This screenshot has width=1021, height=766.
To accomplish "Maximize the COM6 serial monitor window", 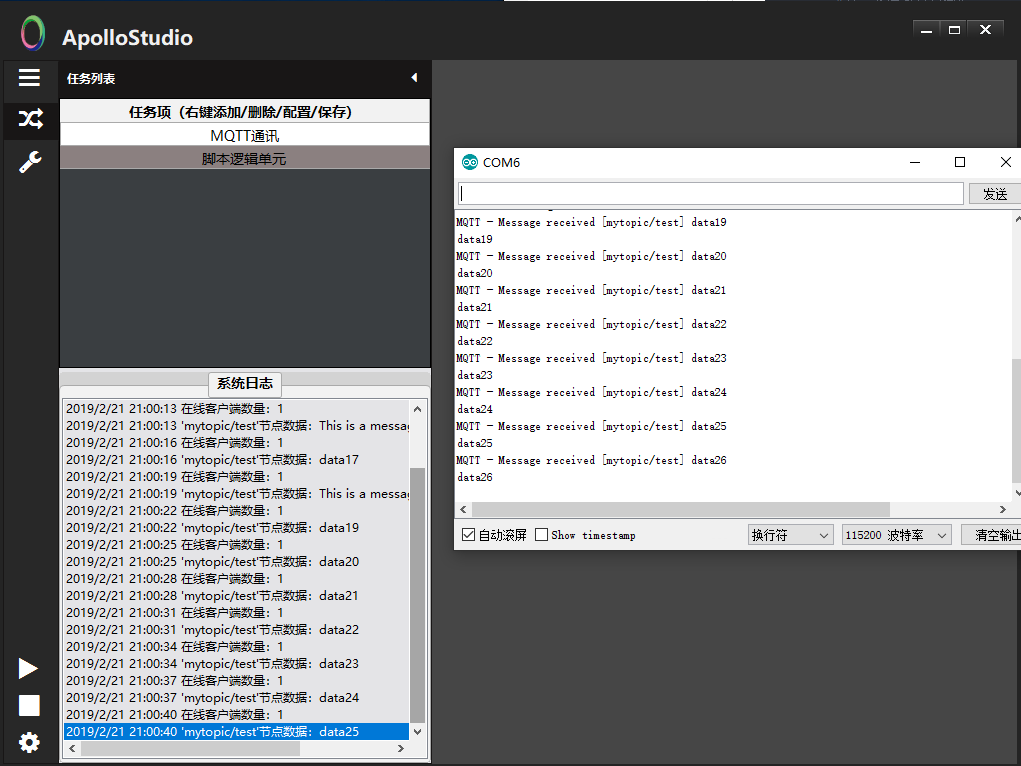I will point(960,162).
